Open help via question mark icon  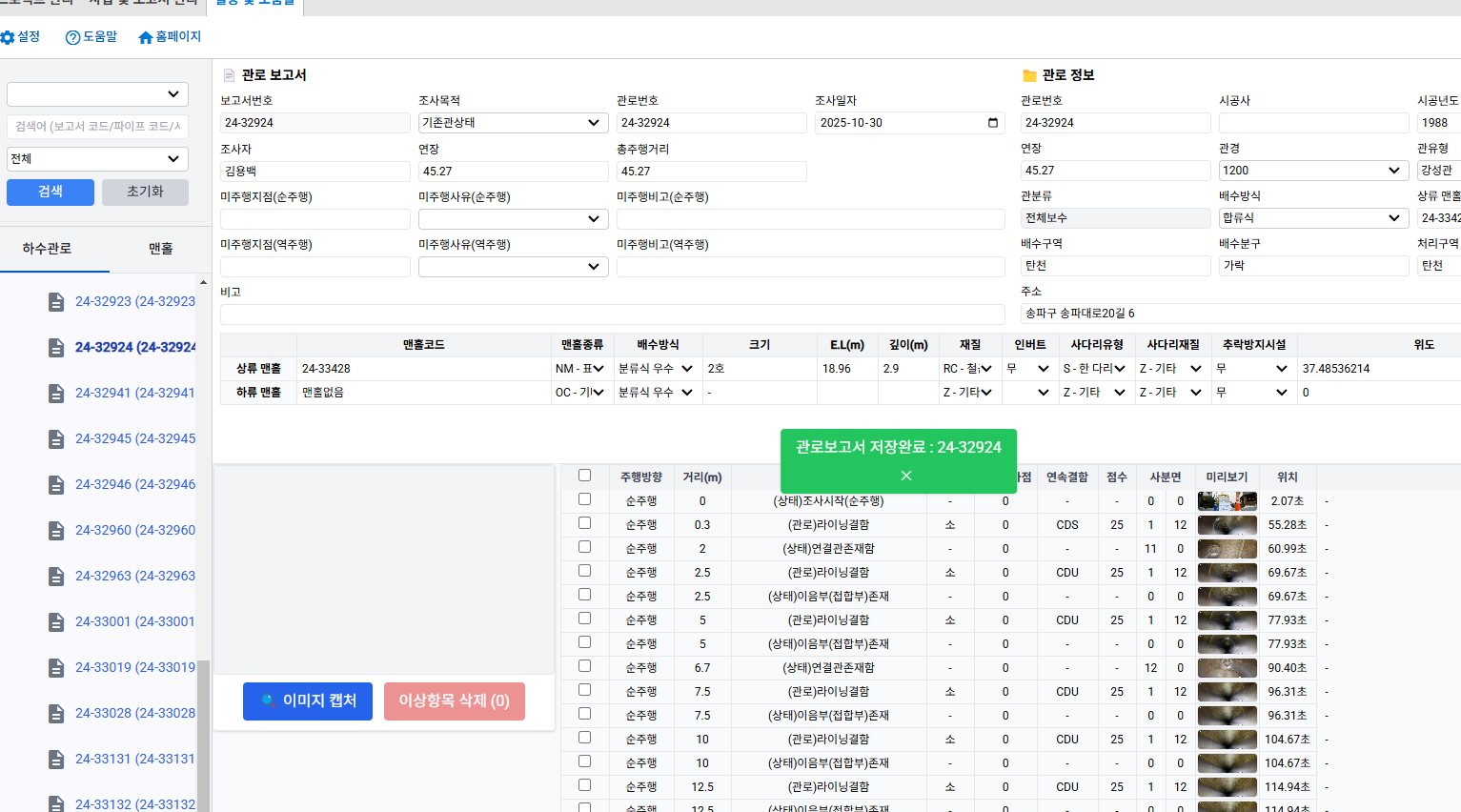[x=72, y=37]
